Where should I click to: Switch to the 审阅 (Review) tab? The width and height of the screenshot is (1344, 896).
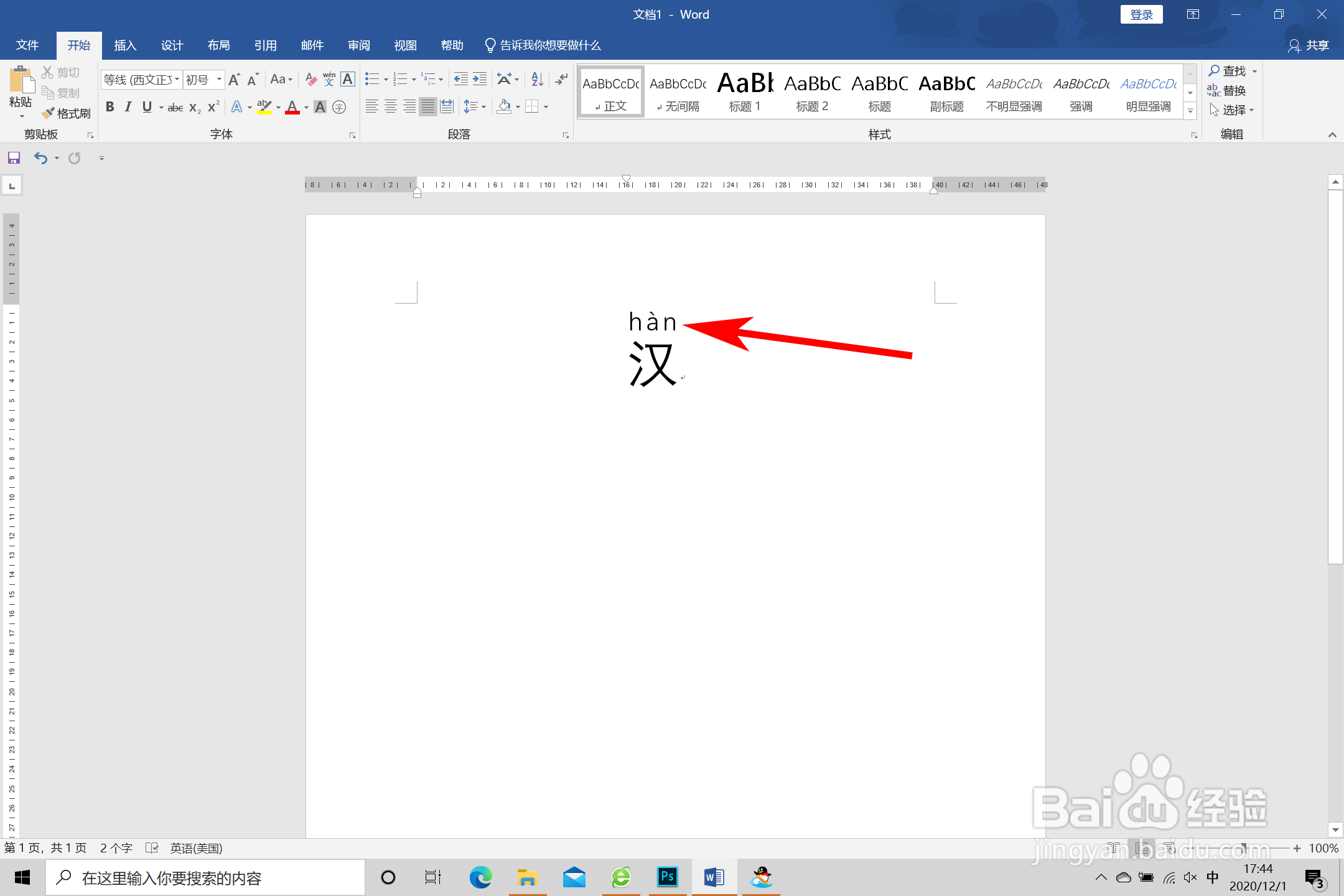pos(359,45)
